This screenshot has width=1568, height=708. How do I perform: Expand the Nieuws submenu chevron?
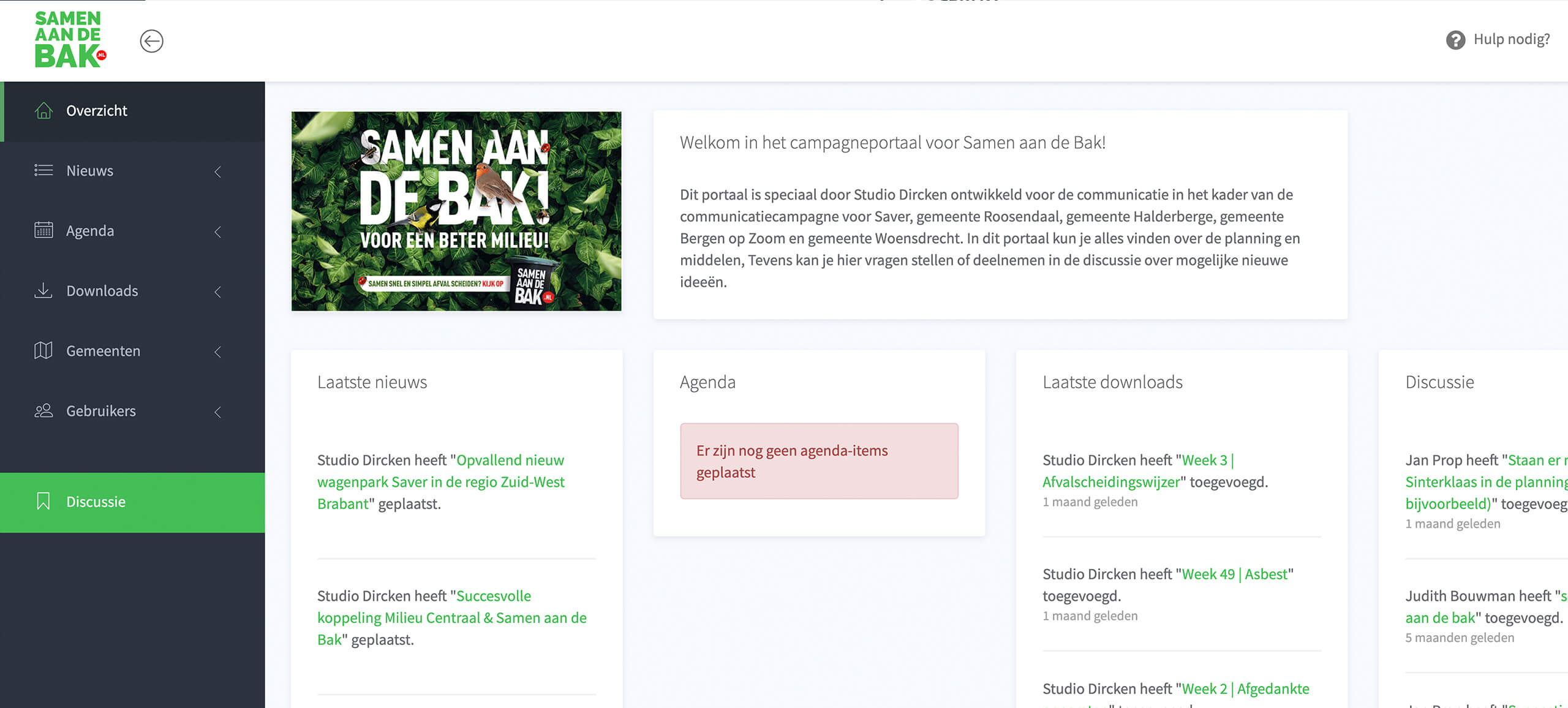point(218,171)
